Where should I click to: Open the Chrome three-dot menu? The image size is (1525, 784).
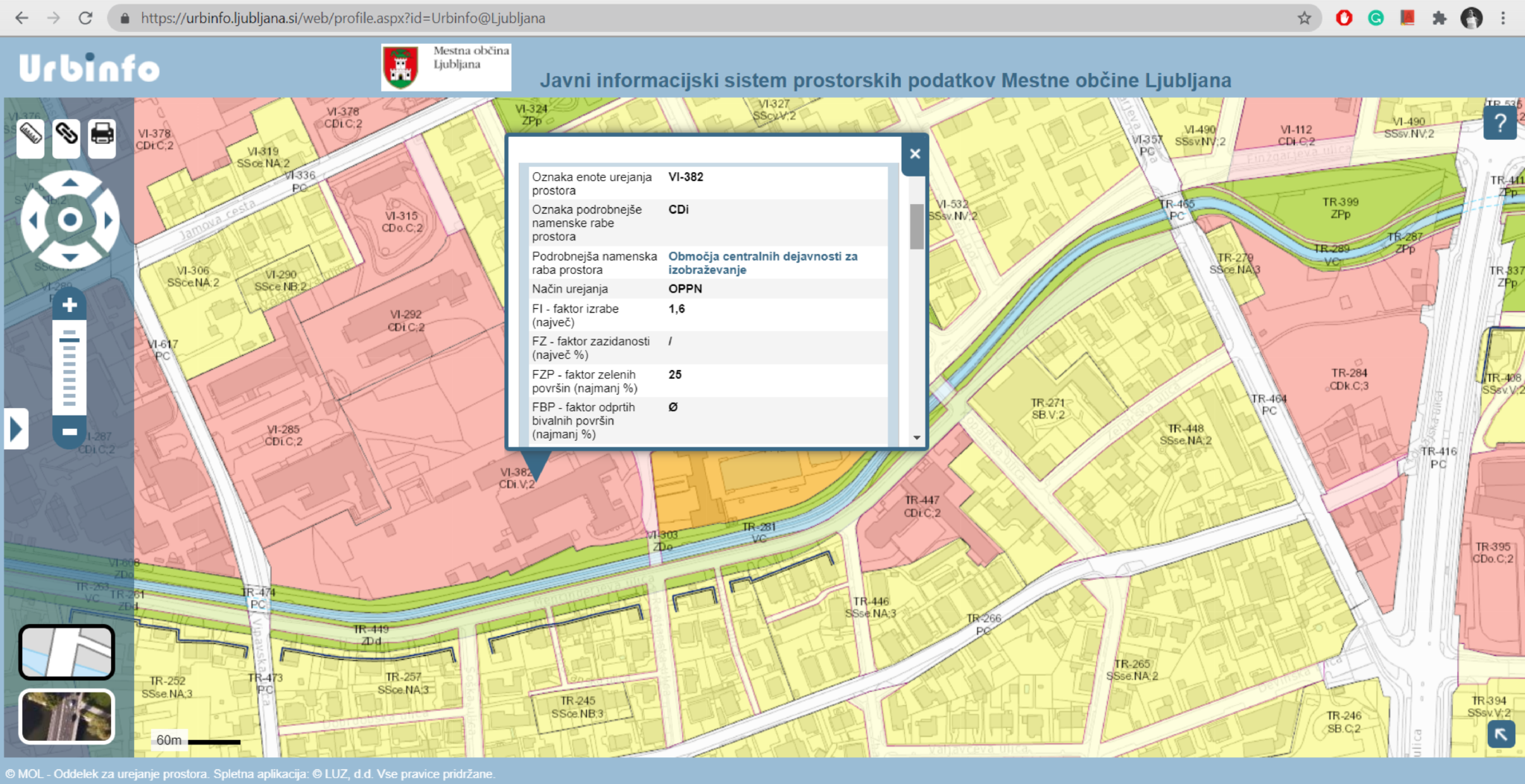pos(1503,18)
